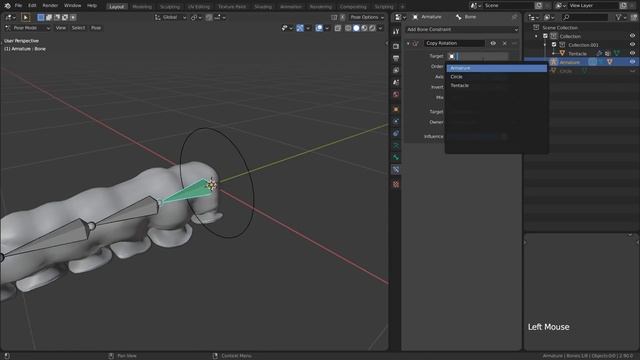This screenshot has height=360, width=640.
Task: Toggle the viewport overlays icon
Action: (319, 28)
